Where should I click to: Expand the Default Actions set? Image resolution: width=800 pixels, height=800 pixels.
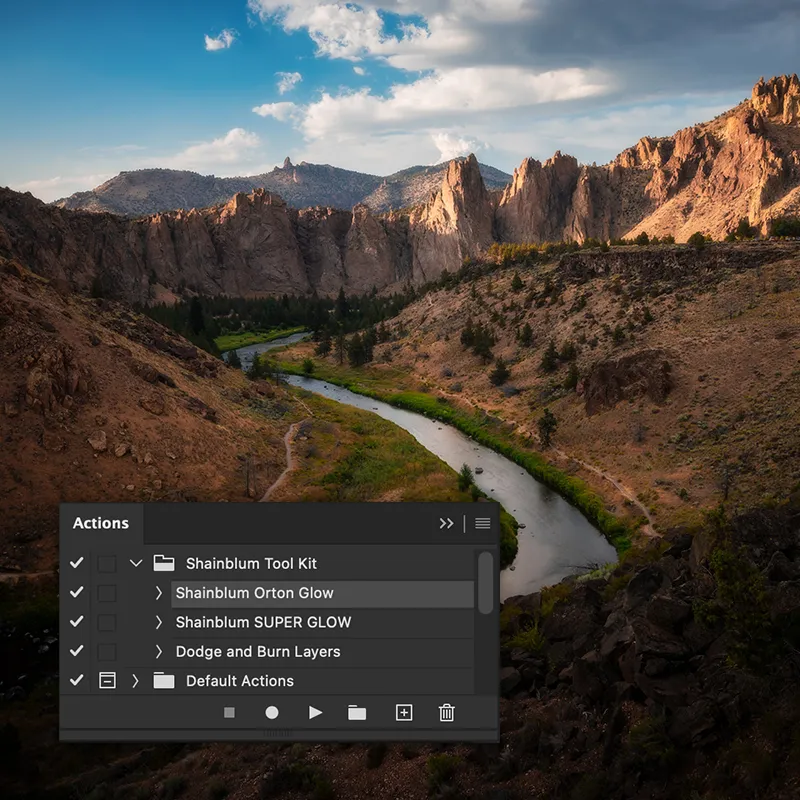tap(135, 681)
